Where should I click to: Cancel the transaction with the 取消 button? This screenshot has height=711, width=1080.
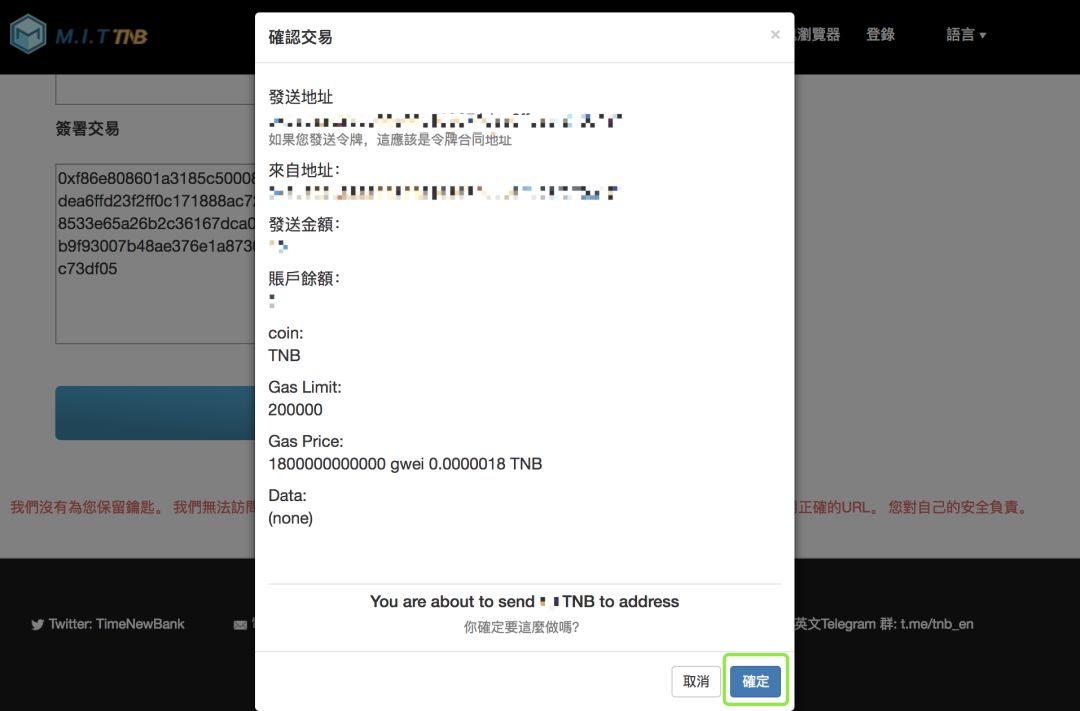[x=697, y=680]
